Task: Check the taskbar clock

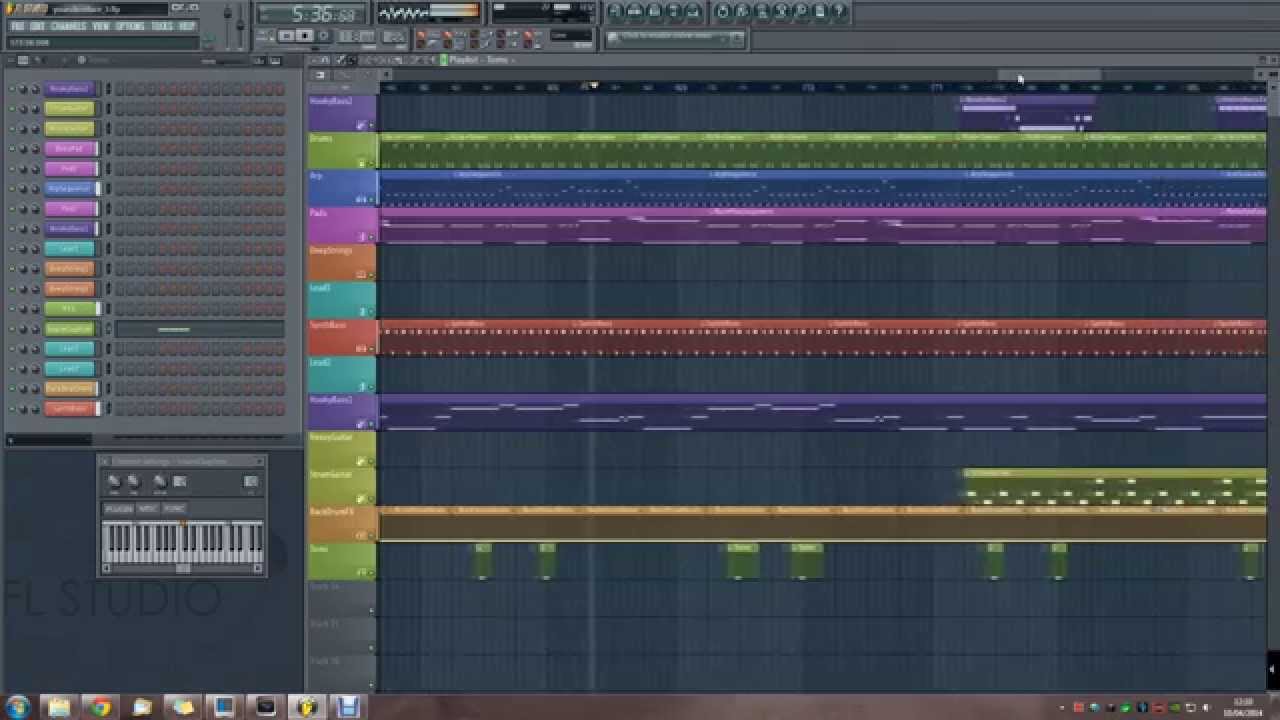Action: [x=1244, y=707]
